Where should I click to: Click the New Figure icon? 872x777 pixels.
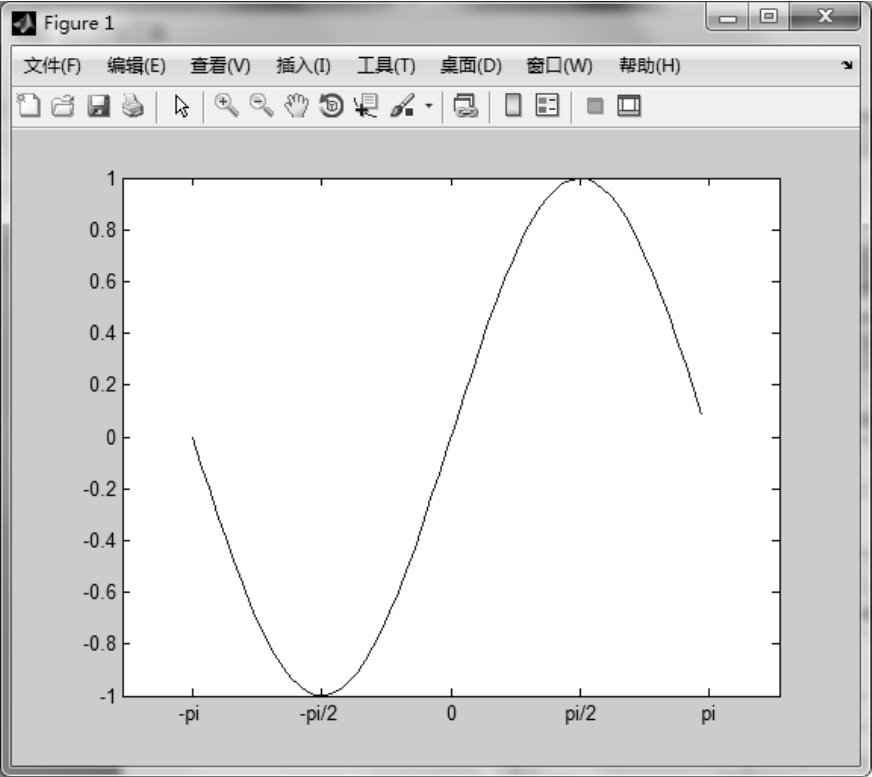pos(30,106)
